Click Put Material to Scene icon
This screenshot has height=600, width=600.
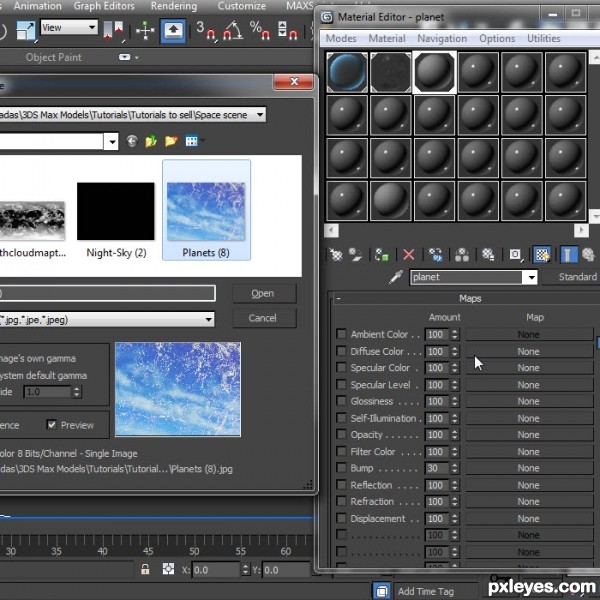coord(355,254)
